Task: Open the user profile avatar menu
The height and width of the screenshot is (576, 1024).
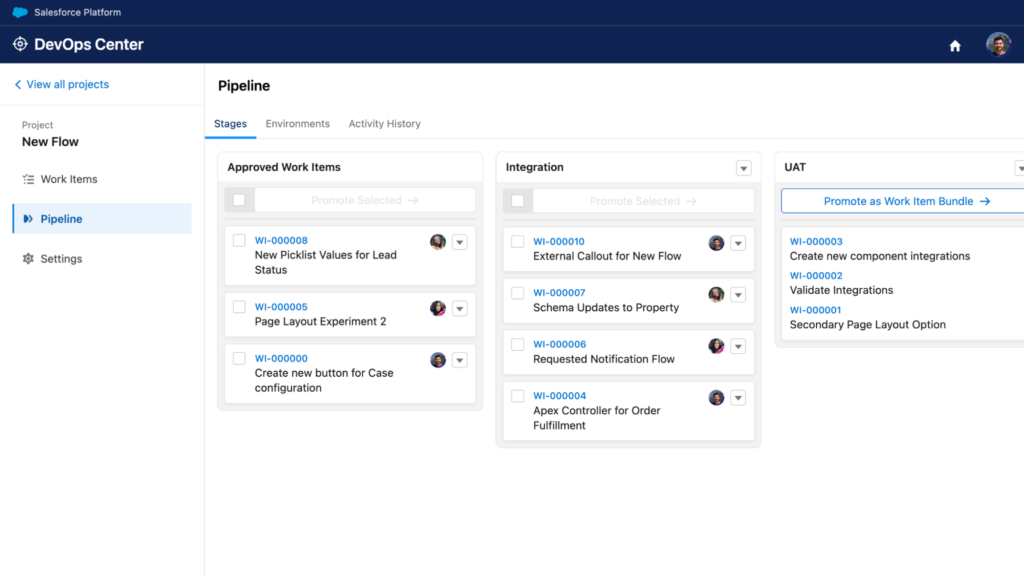Action: (998, 44)
